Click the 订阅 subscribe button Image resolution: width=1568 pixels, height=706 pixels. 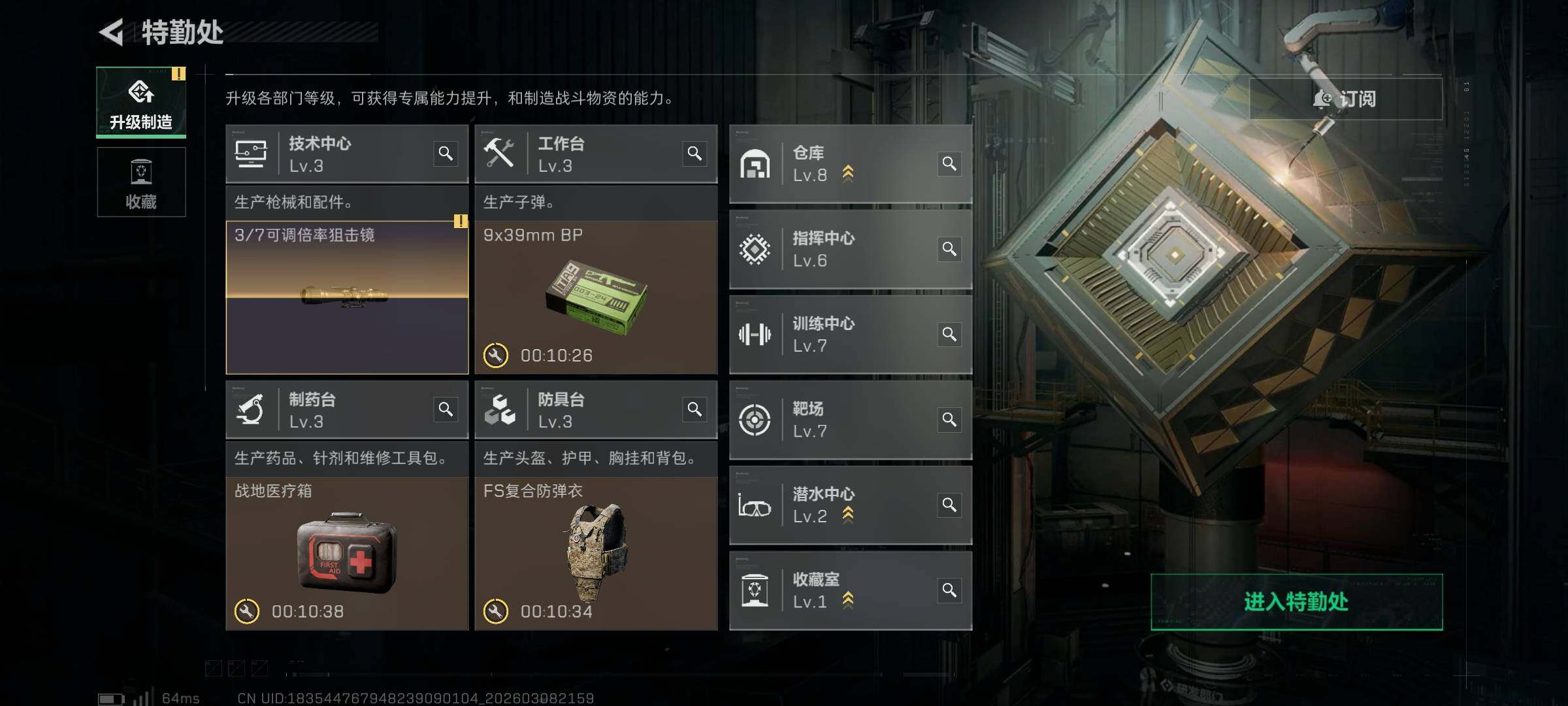tap(1346, 99)
